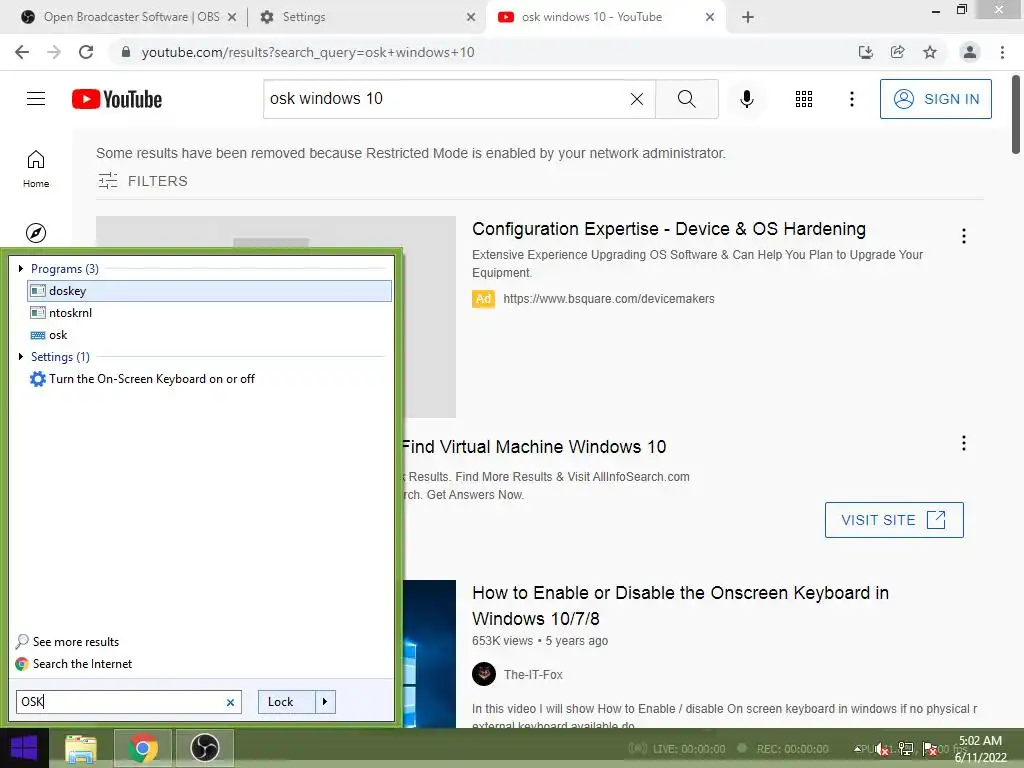
Task: Click the VISIT SITE button
Action: 894,520
